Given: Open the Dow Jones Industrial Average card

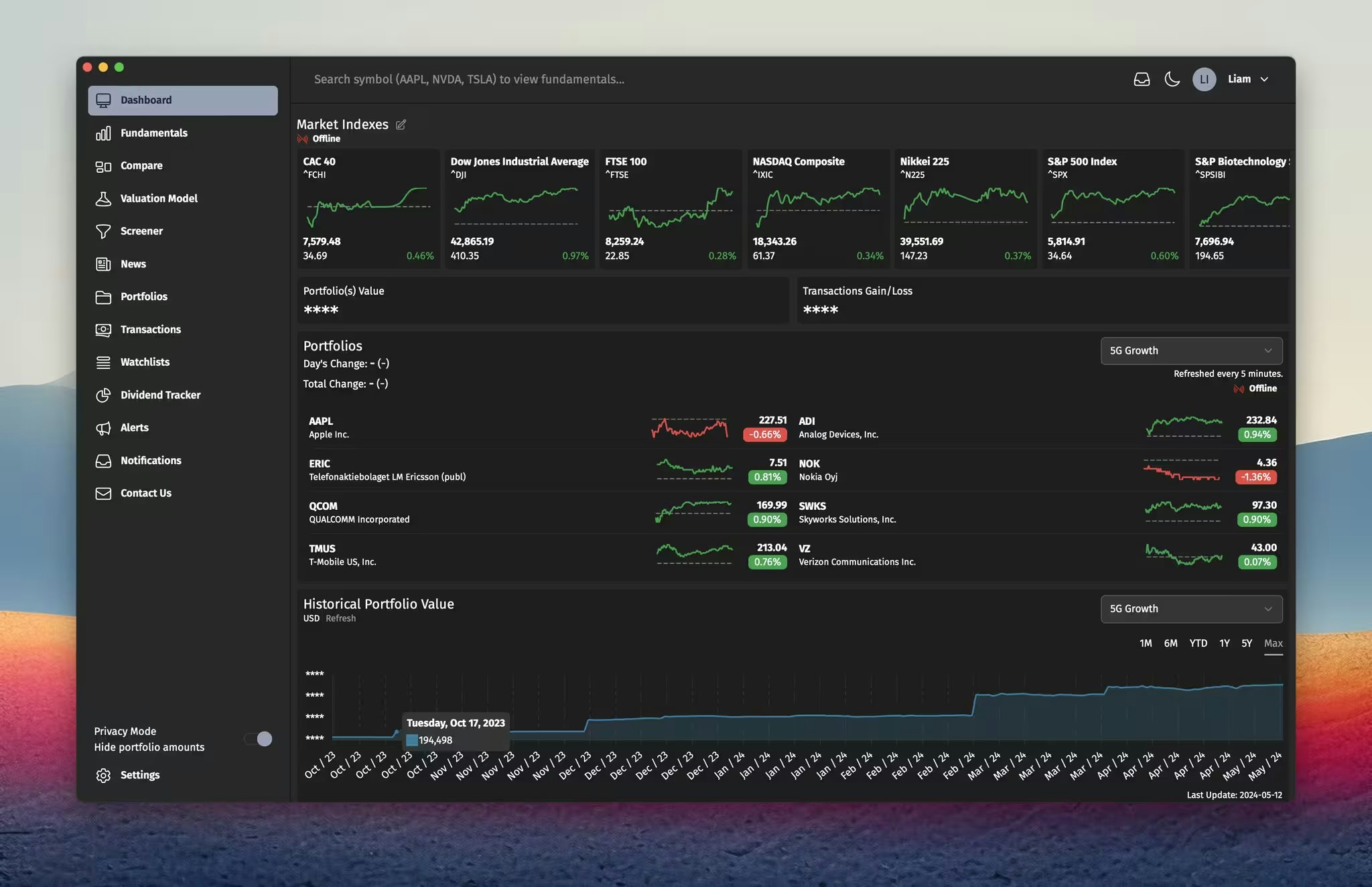Looking at the screenshot, I should click(519, 208).
